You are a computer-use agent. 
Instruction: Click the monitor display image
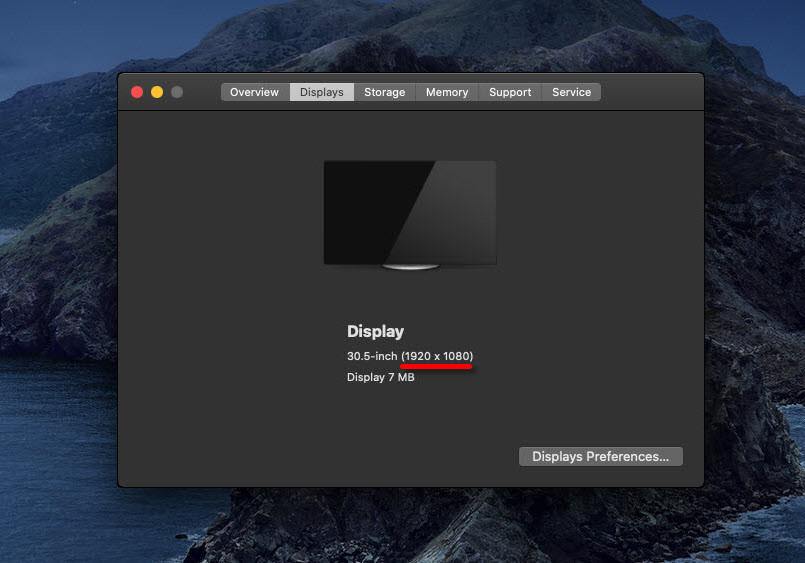pos(410,215)
